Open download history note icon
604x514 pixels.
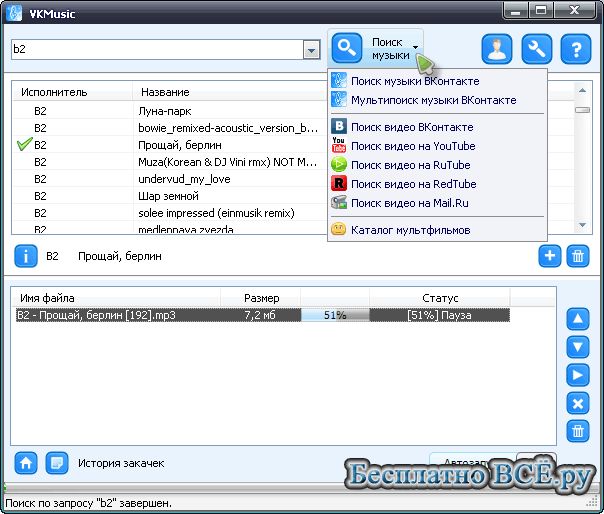[x=57, y=463]
